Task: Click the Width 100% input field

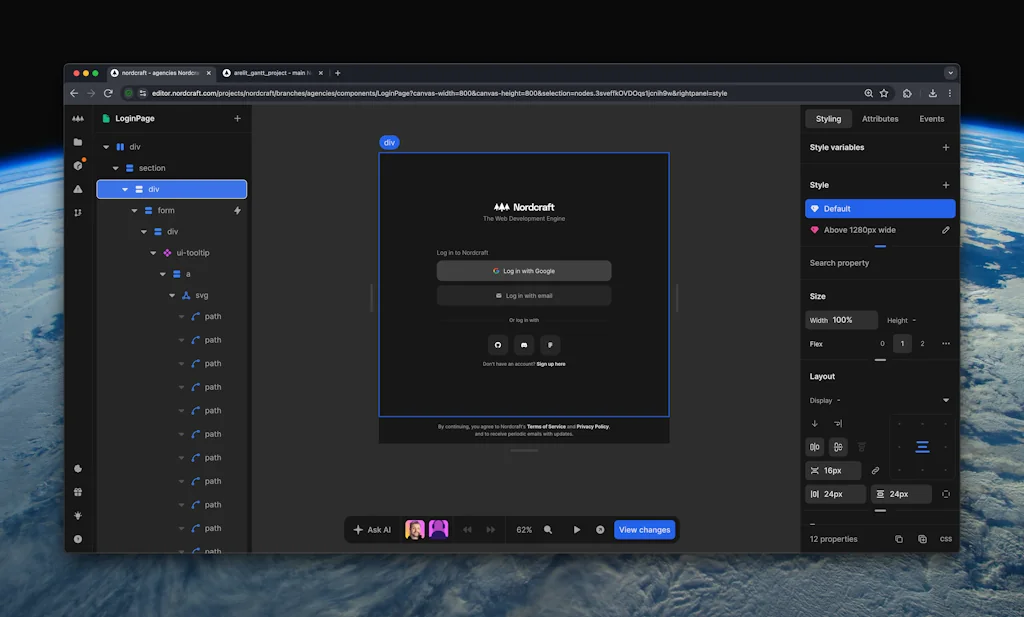Action: [x=840, y=319]
